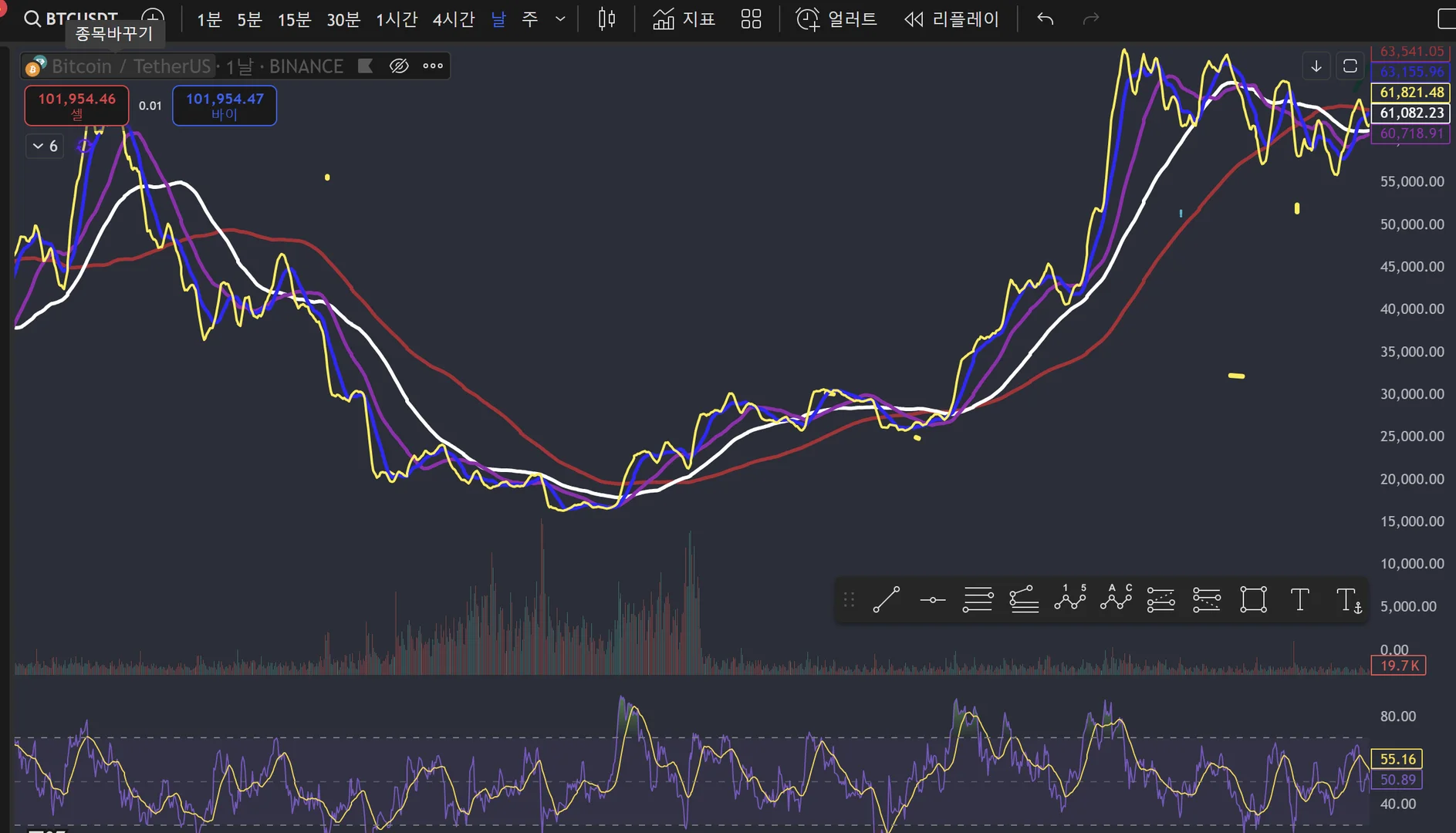This screenshot has height=833, width=1456.
Task: Select the horizontal line drawing tool
Action: click(x=932, y=599)
